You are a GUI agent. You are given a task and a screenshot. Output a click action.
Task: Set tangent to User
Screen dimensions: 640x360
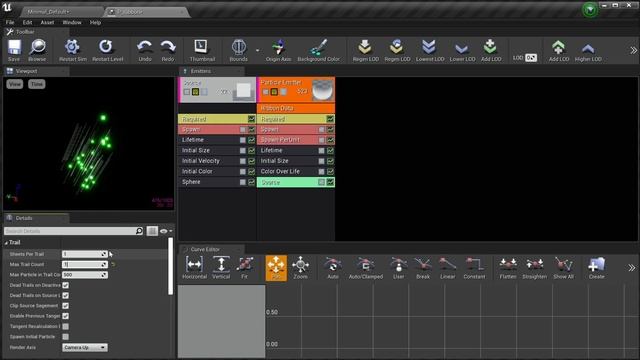point(398,268)
